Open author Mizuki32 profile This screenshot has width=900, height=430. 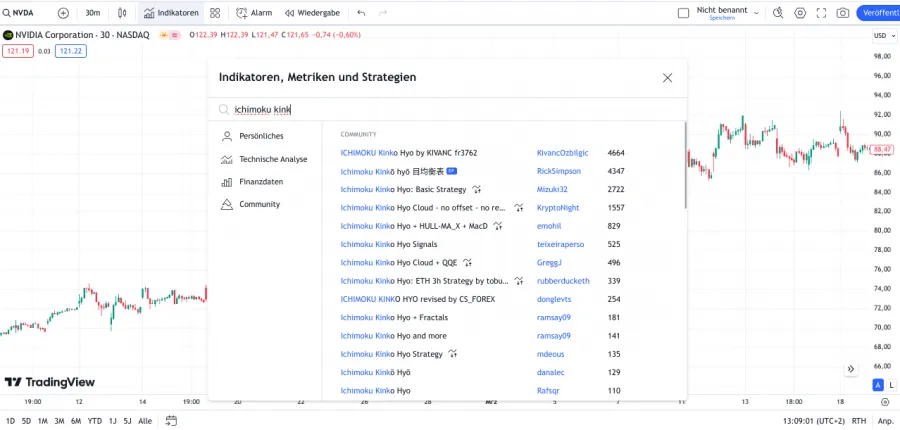tap(552, 189)
